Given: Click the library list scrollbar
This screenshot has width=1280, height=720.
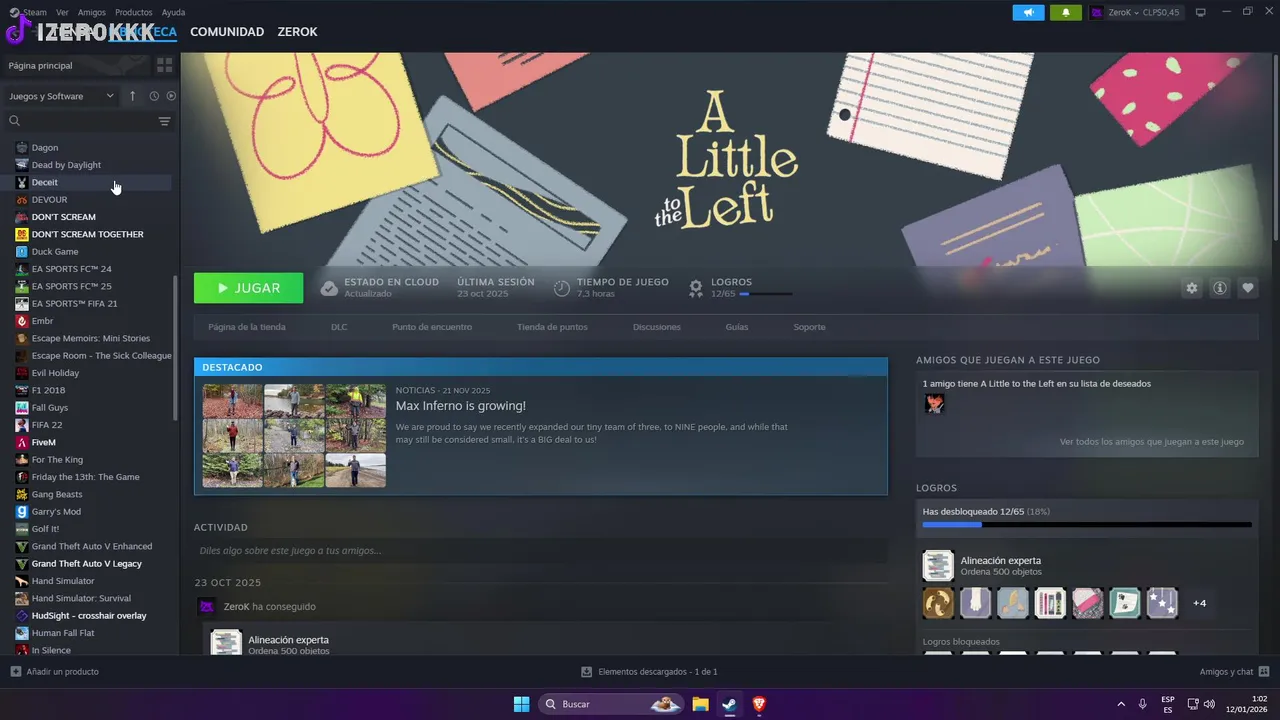Looking at the screenshot, I should [176, 347].
